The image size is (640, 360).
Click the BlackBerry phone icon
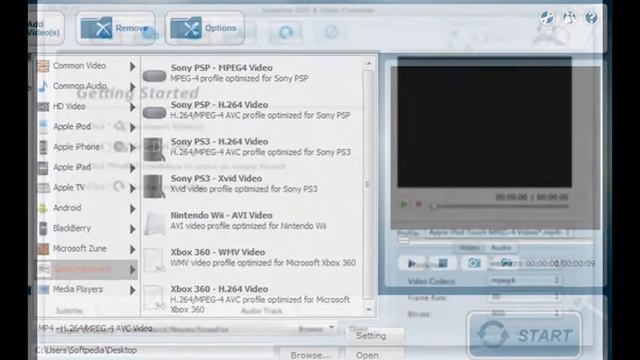click(x=43, y=229)
